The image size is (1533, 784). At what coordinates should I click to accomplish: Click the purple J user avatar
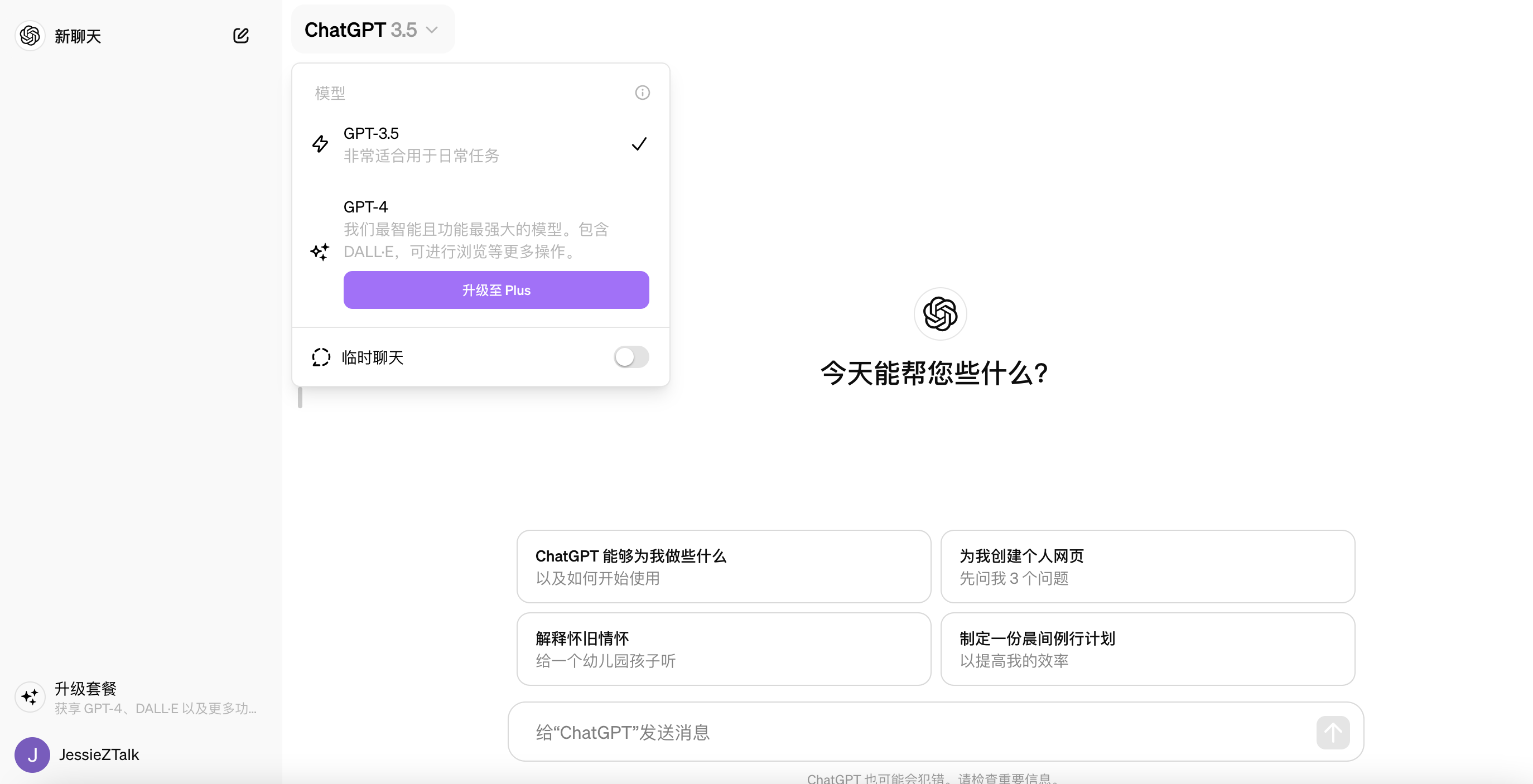coord(32,755)
